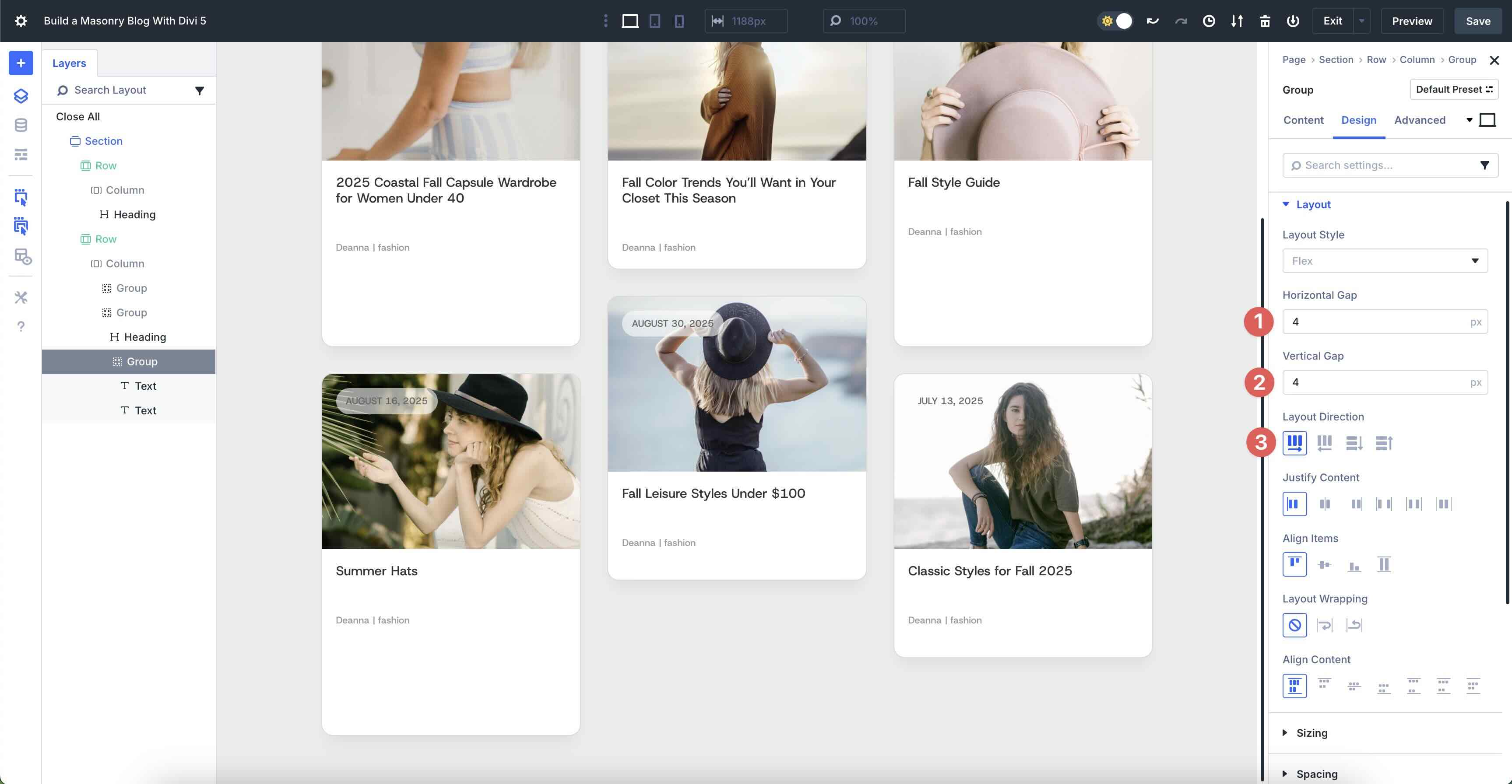Undo the last change
1512x784 pixels.
point(1152,21)
